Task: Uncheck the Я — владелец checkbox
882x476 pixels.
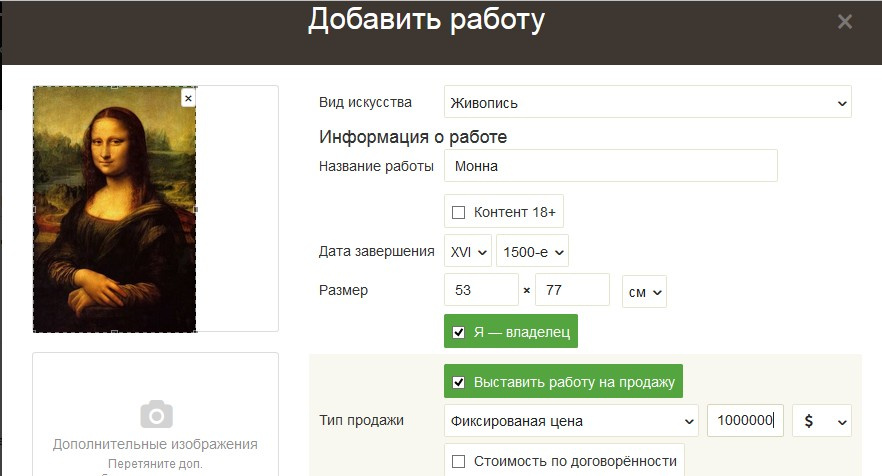Action: coord(459,332)
